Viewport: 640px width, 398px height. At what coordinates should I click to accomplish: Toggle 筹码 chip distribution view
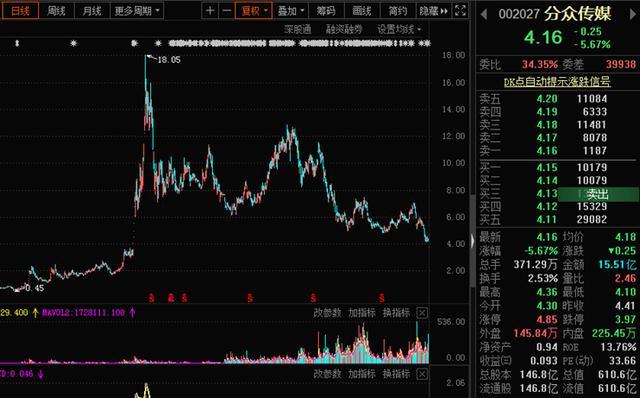tap(326, 11)
